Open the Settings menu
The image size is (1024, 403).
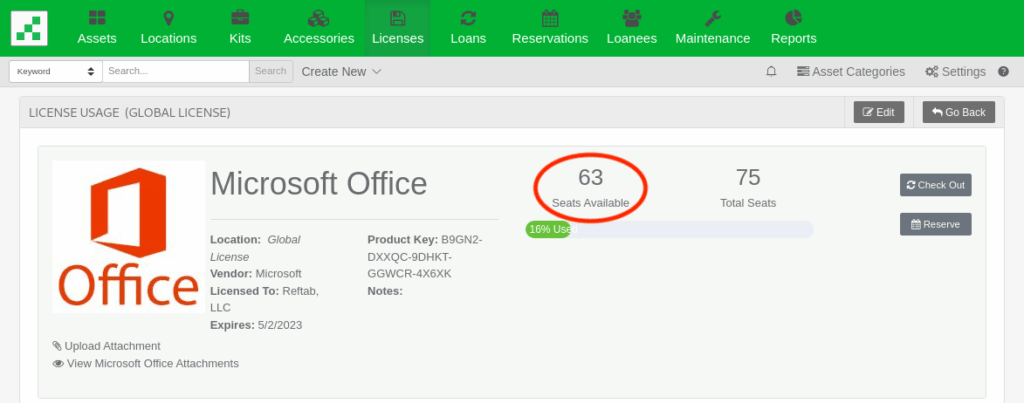click(955, 72)
